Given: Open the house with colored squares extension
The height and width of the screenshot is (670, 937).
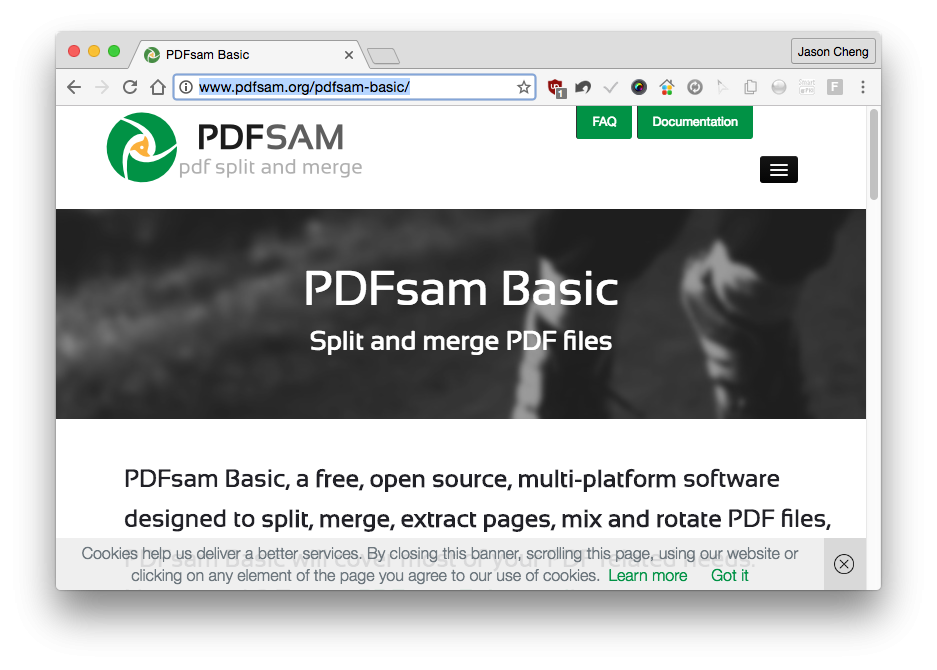Looking at the screenshot, I should pyautogui.click(x=666, y=88).
